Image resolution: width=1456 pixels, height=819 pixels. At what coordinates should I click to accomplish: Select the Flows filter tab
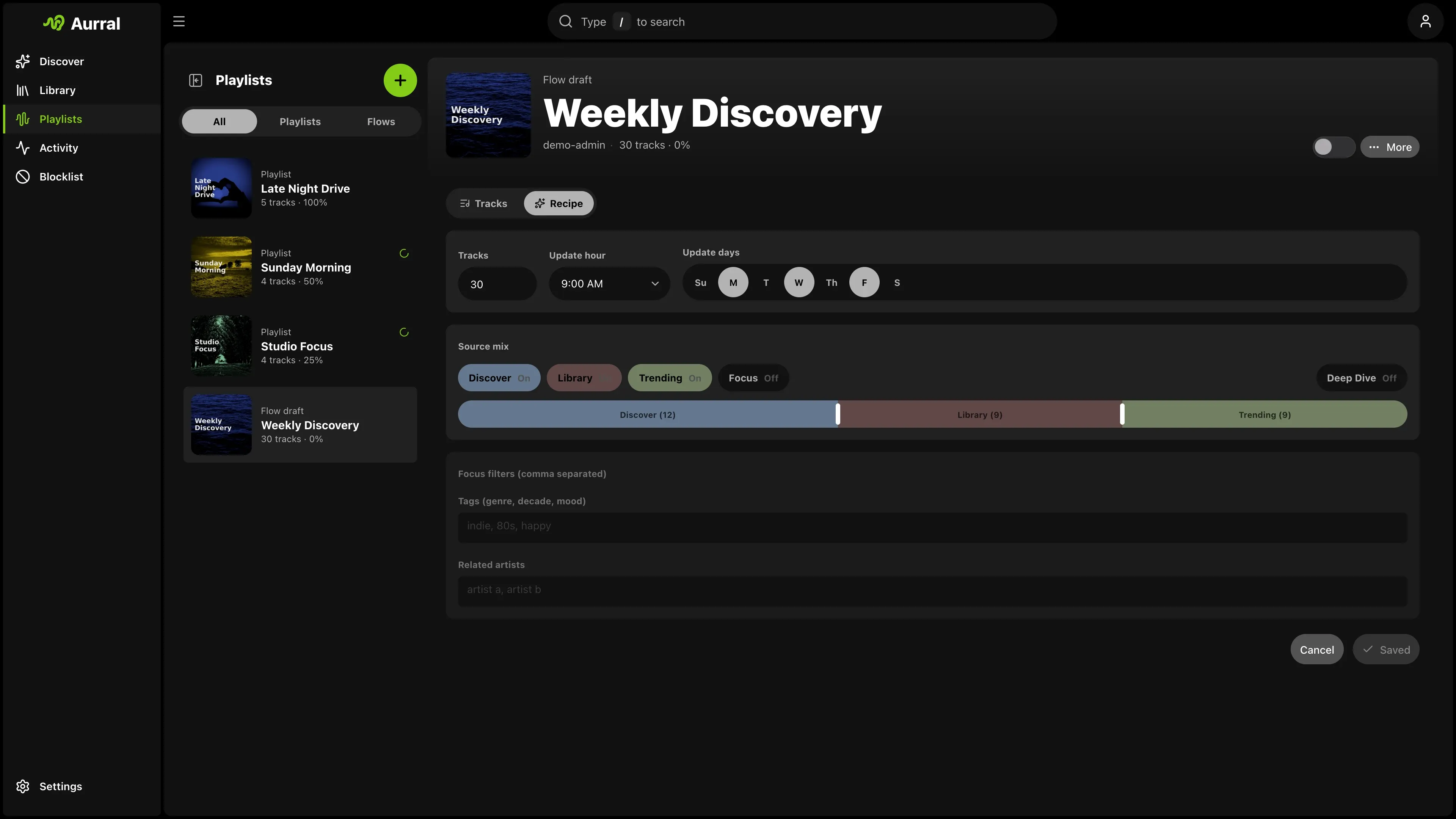381,121
